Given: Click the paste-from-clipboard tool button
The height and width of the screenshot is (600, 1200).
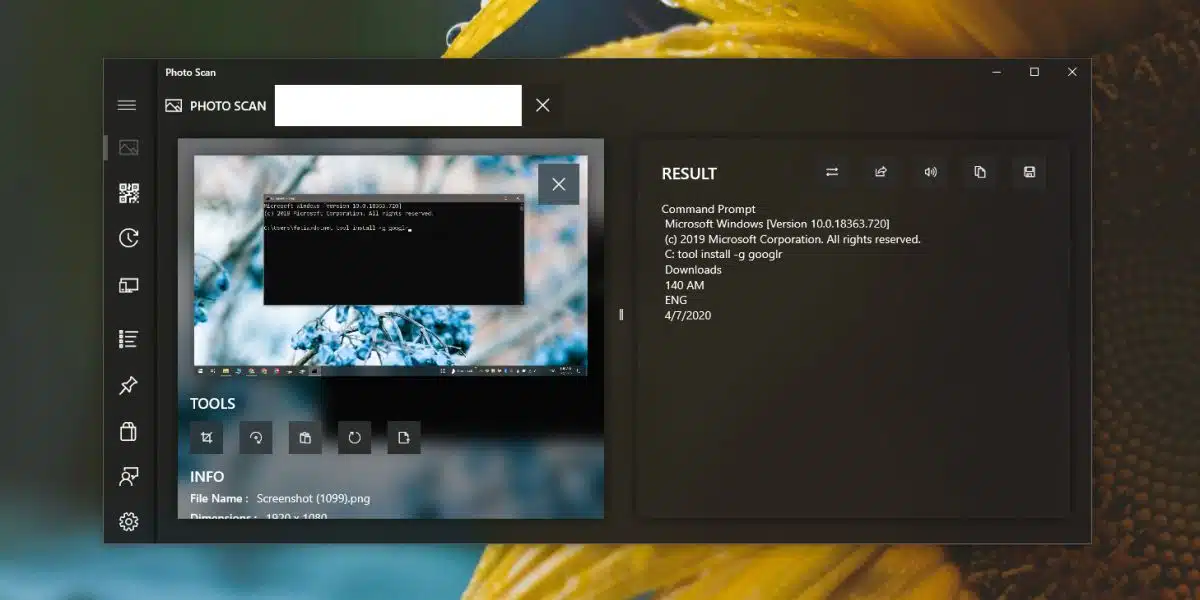Looking at the screenshot, I should coord(305,437).
